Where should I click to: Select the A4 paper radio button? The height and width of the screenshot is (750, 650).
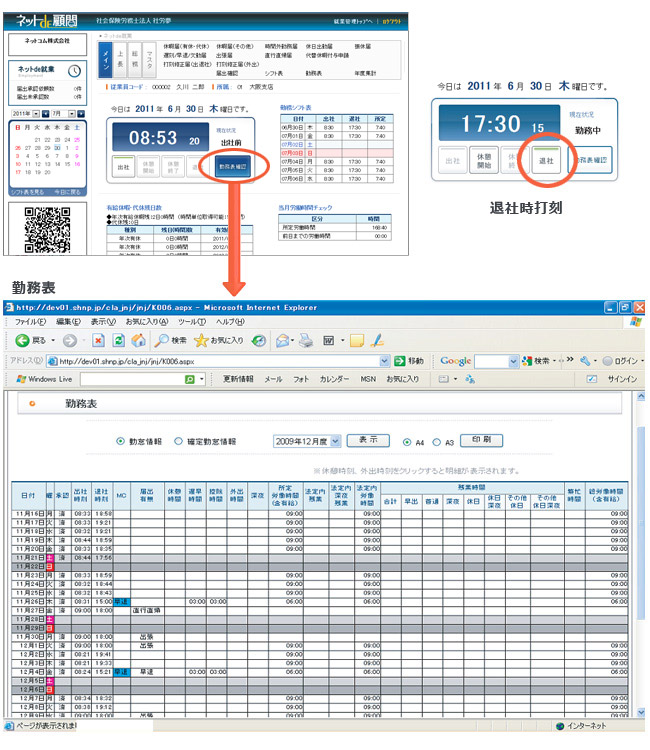click(x=407, y=442)
